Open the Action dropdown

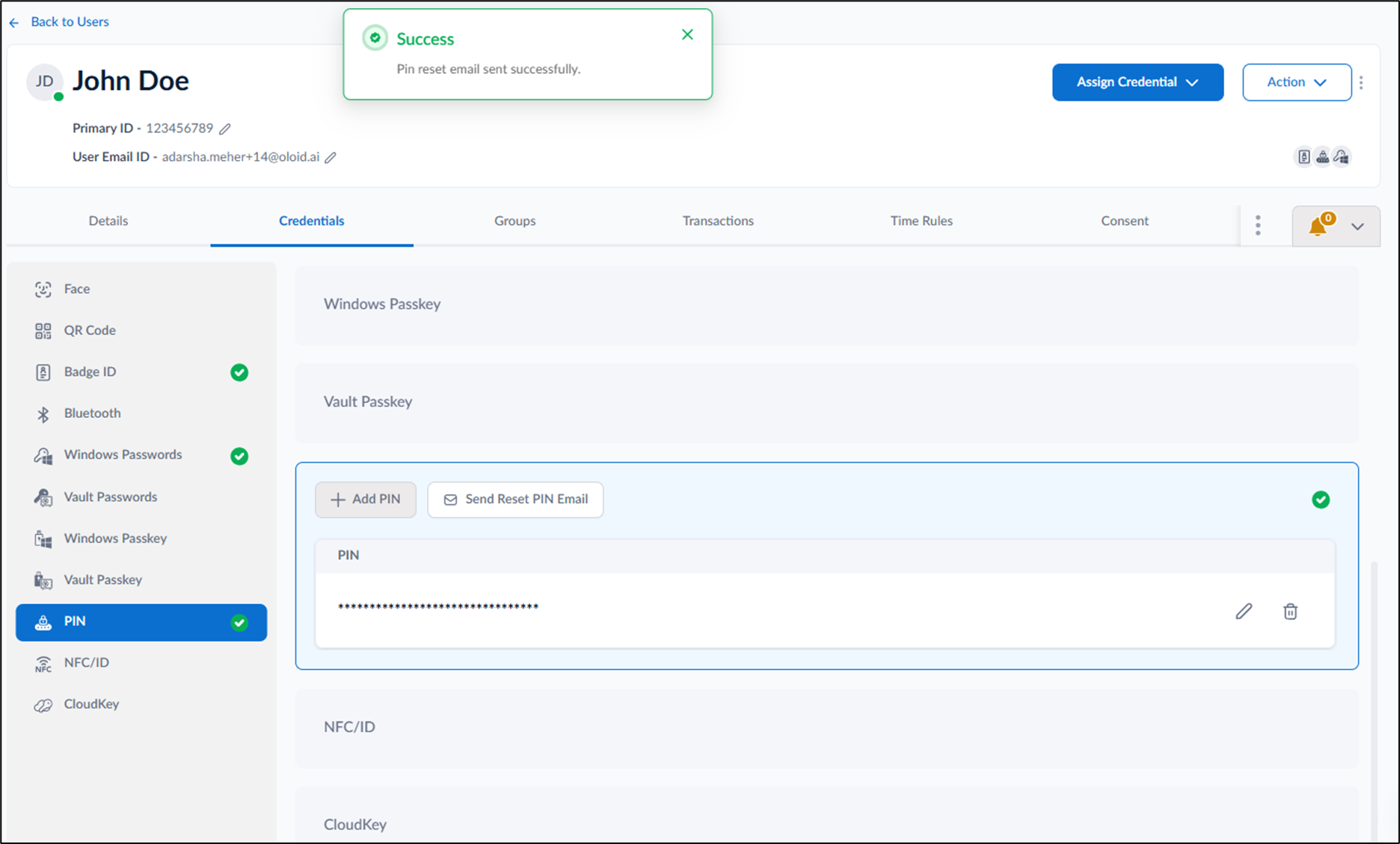pyautogui.click(x=1297, y=82)
